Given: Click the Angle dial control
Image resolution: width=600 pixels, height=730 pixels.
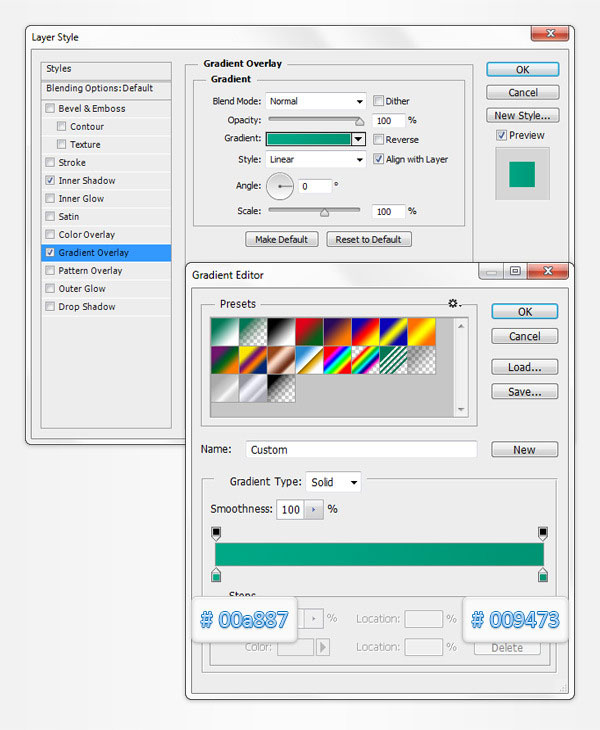Looking at the screenshot, I should point(280,186).
